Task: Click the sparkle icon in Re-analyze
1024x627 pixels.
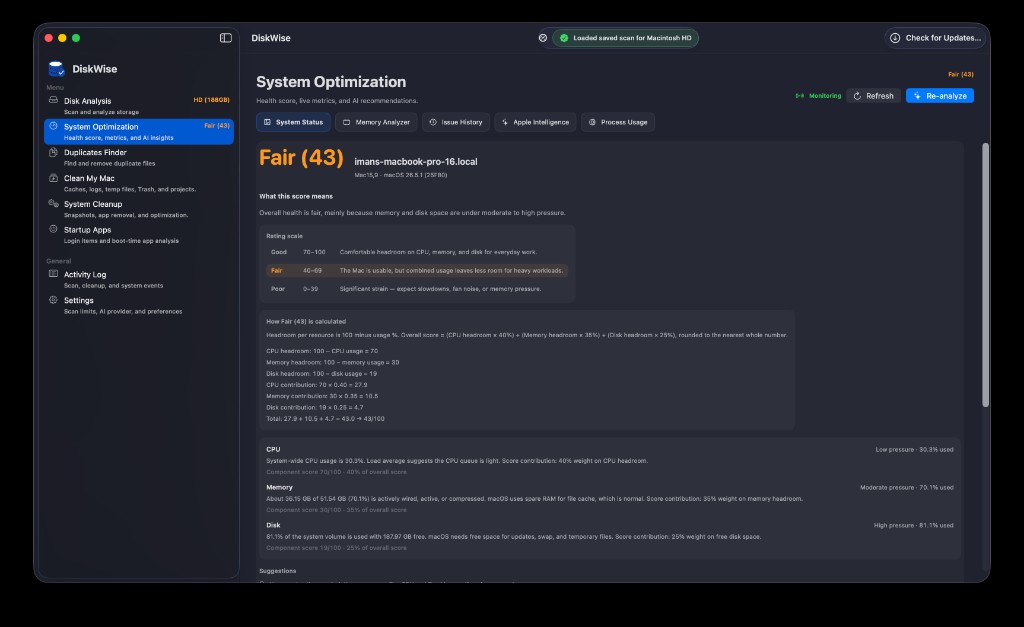Action: (x=917, y=95)
